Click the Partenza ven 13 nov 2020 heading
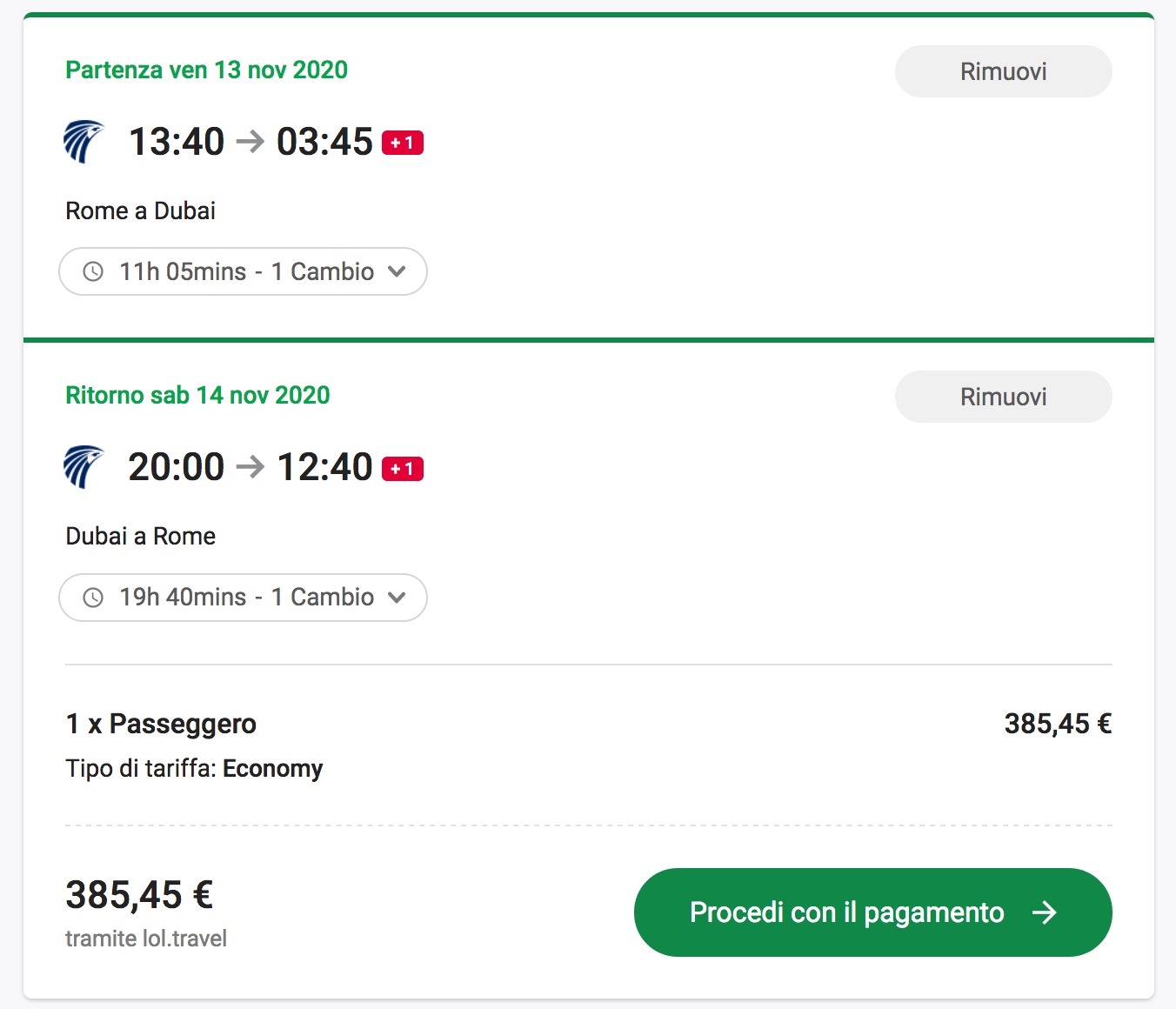 pos(206,70)
